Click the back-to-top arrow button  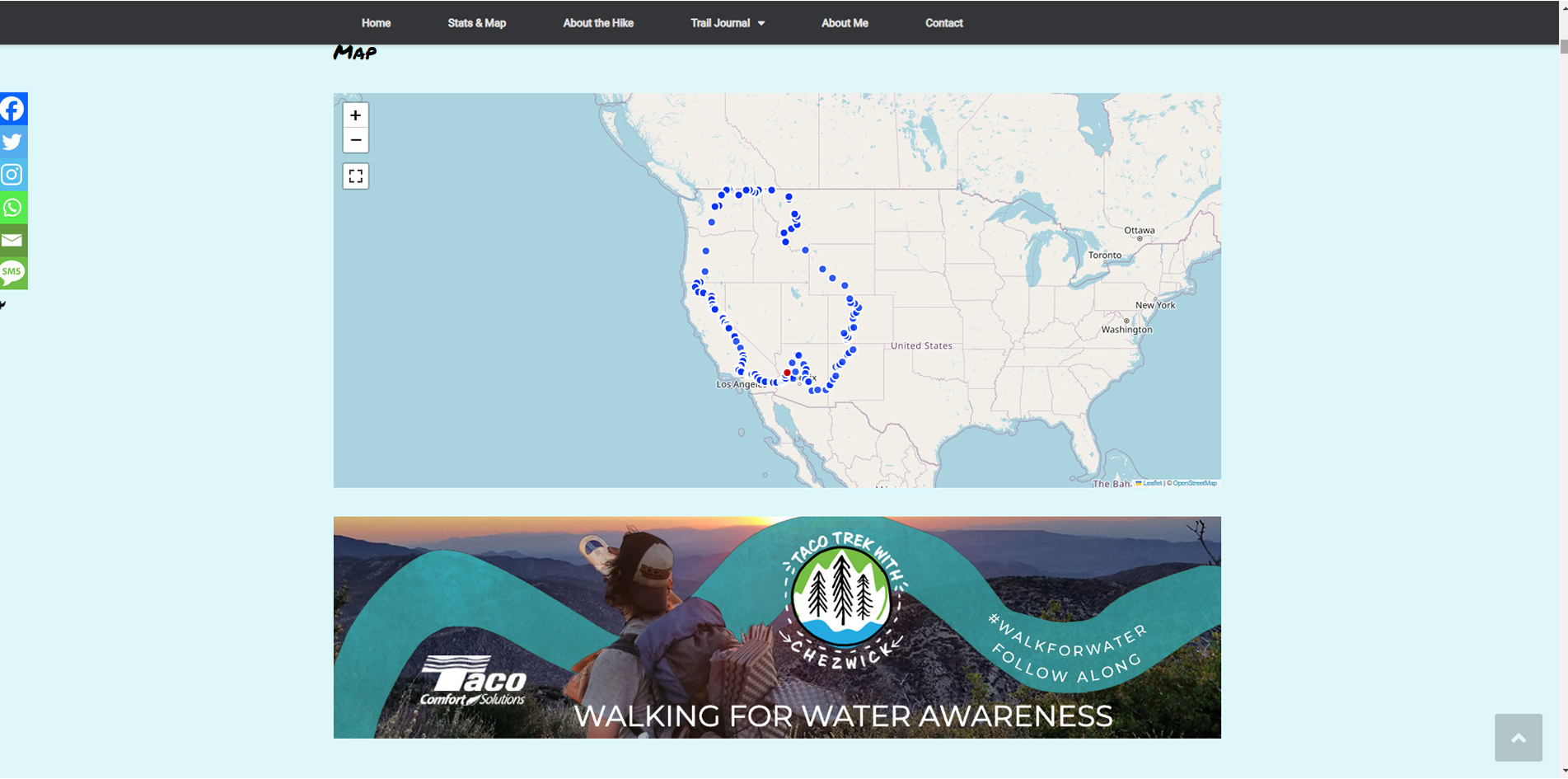coord(1519,738)
